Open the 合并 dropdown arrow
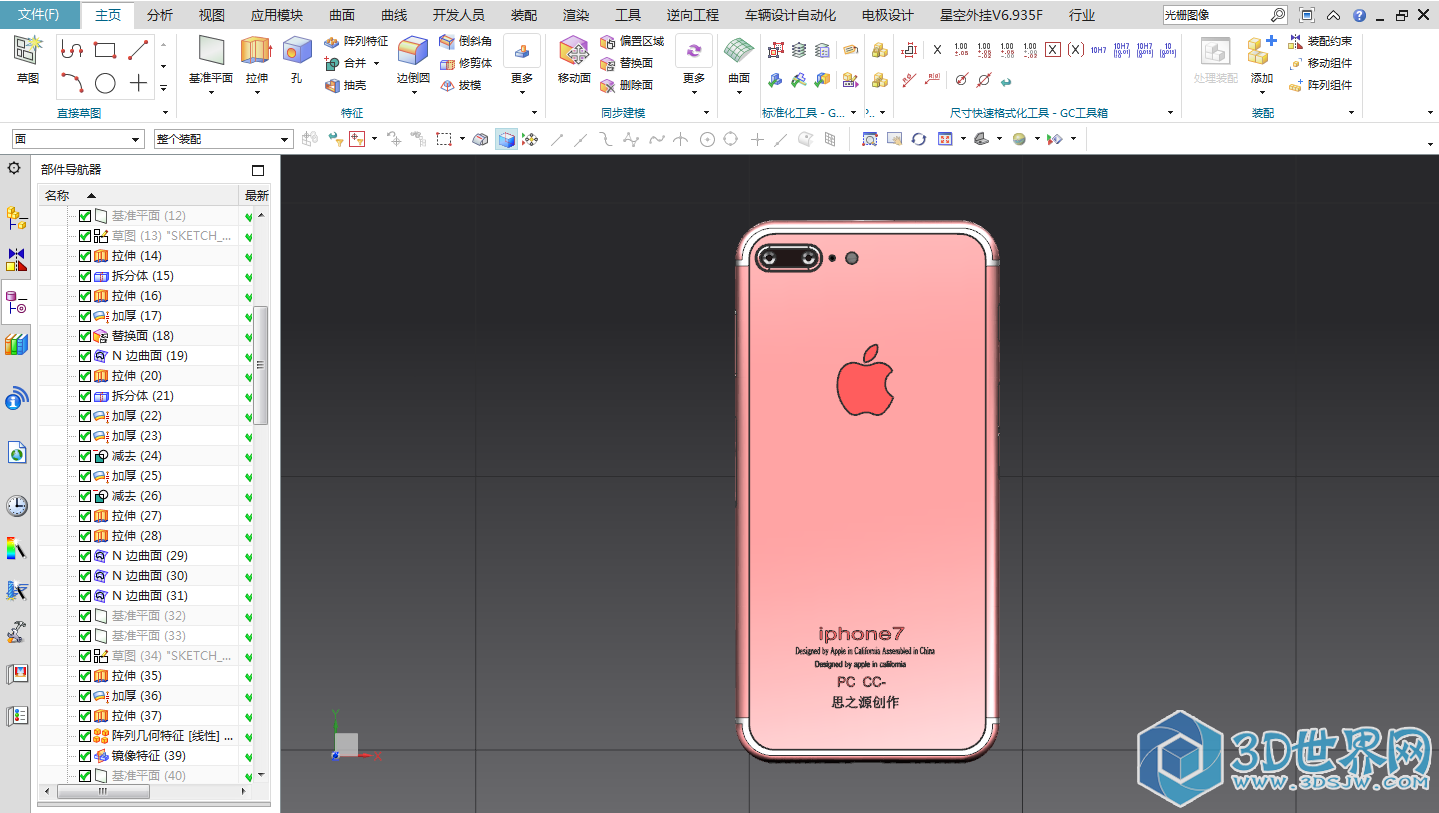Image resolution: width=1439 pixels, height=813 pixels. [x=377, y=63]
